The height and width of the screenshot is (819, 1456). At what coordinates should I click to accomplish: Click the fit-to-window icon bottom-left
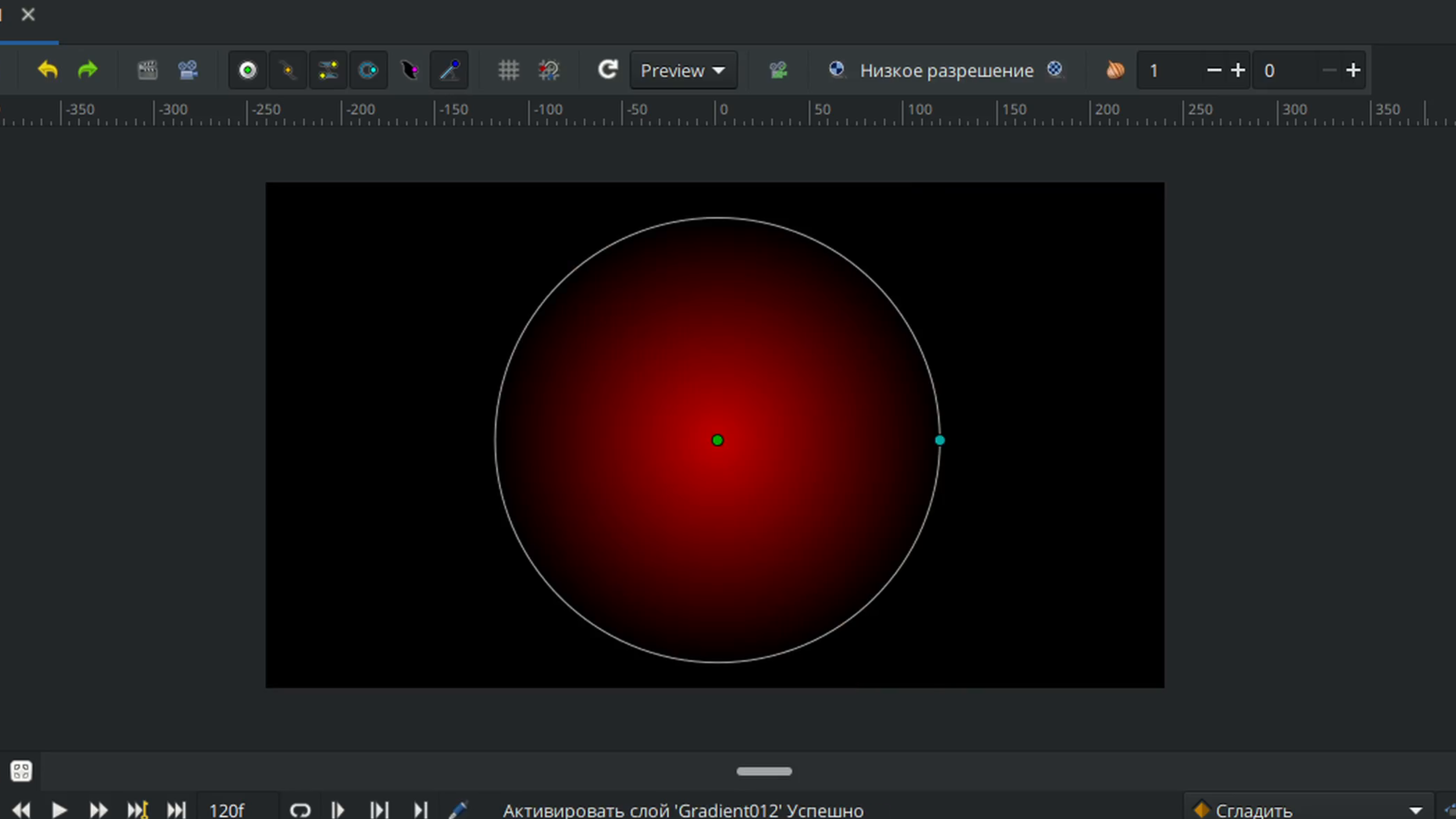22,771
